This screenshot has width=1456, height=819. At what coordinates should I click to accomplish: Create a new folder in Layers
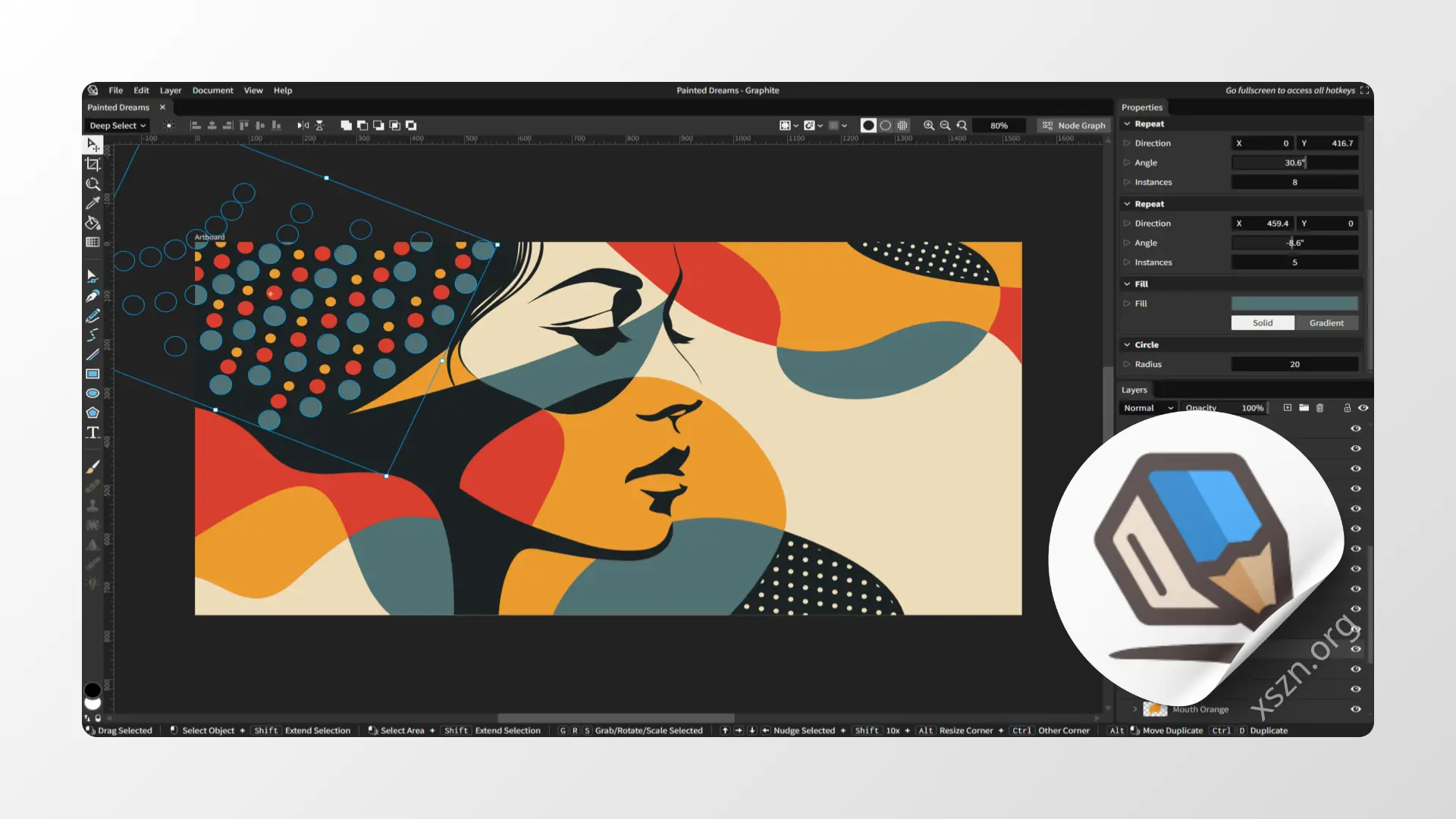(x=1304, y=408)
